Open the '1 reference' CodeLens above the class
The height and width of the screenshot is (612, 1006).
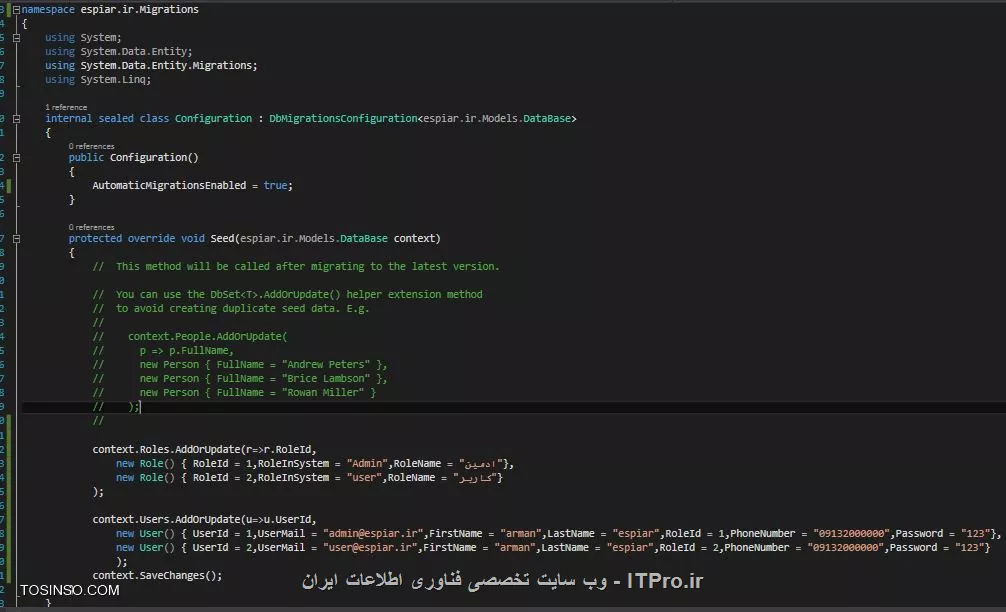(x=66, y=107)
